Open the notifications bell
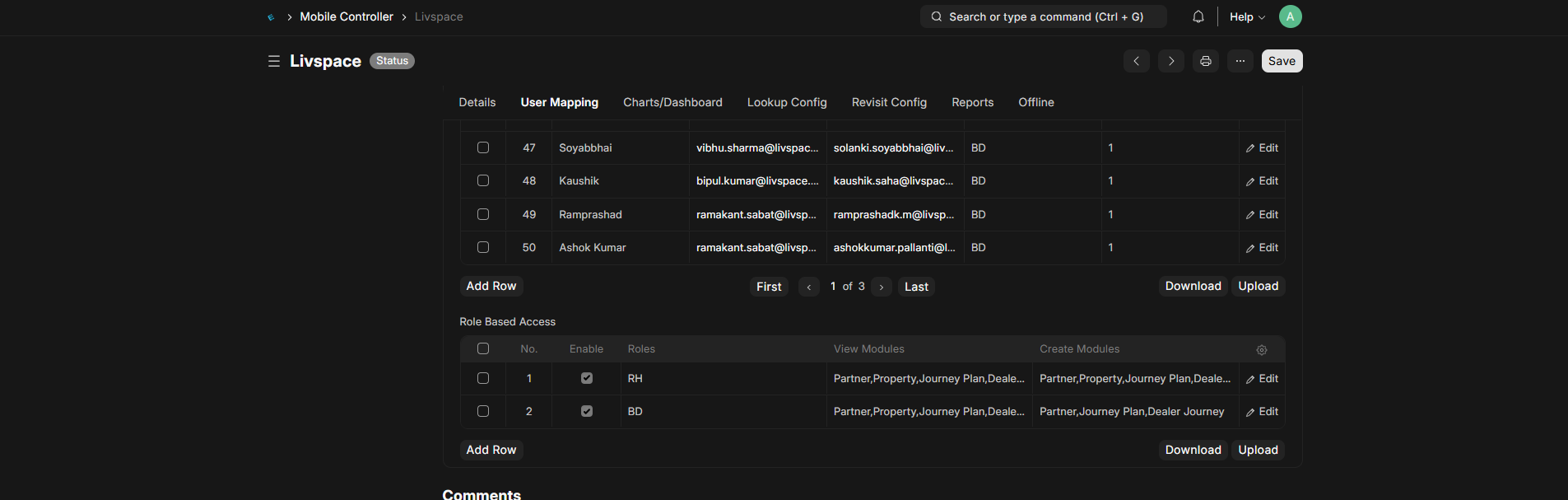1568x500 pixels. [x=1198, y=16]
